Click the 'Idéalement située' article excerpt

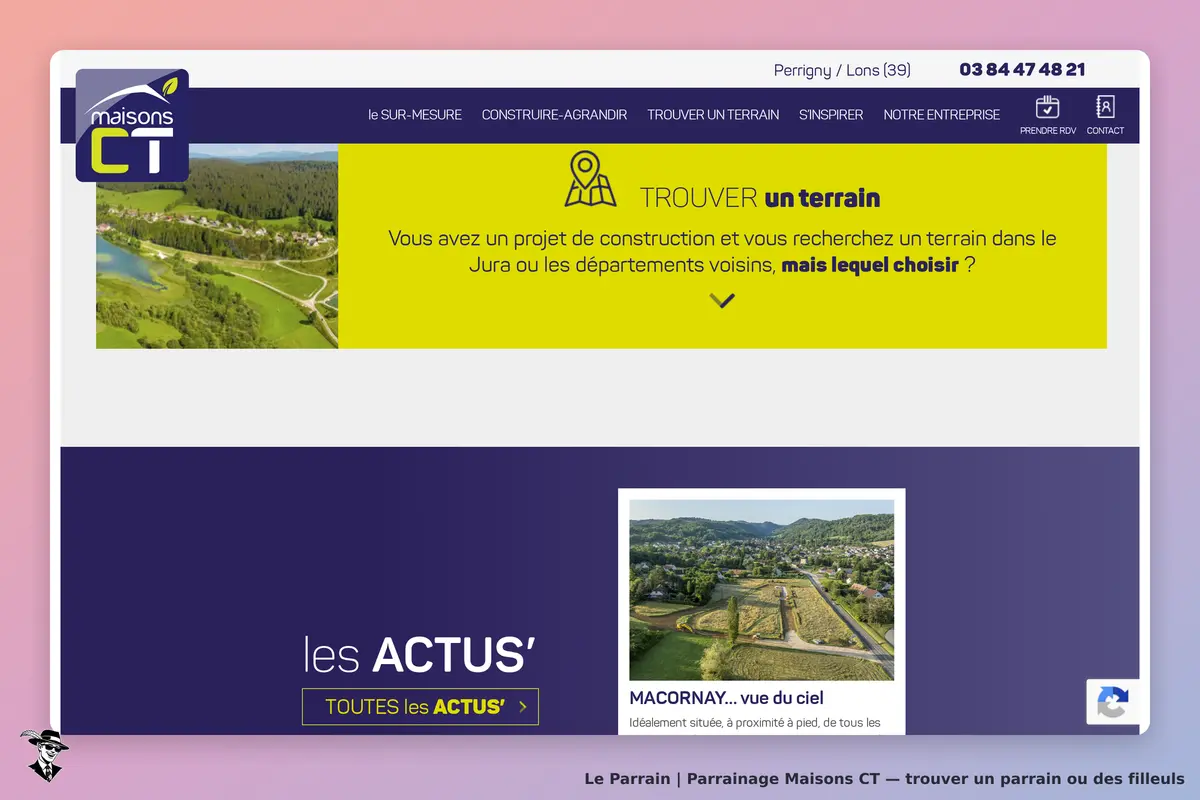pos(755,723)
